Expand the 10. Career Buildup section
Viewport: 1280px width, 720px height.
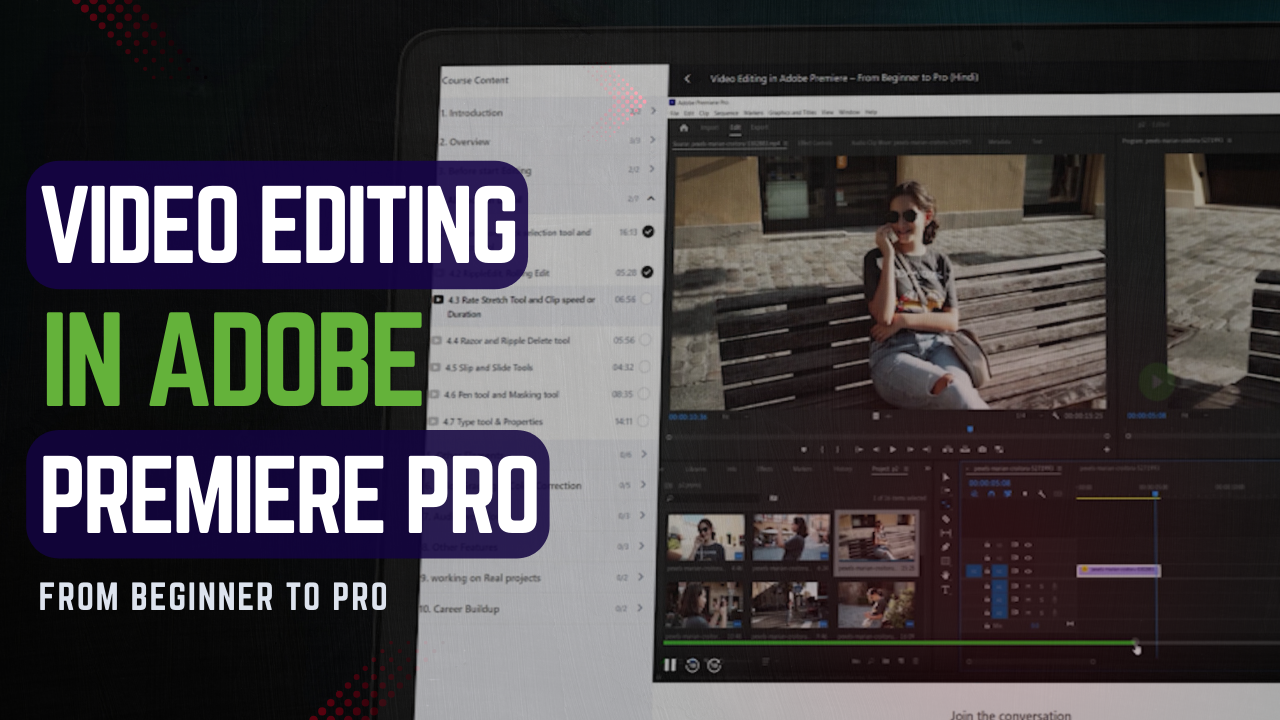point(640,608)
